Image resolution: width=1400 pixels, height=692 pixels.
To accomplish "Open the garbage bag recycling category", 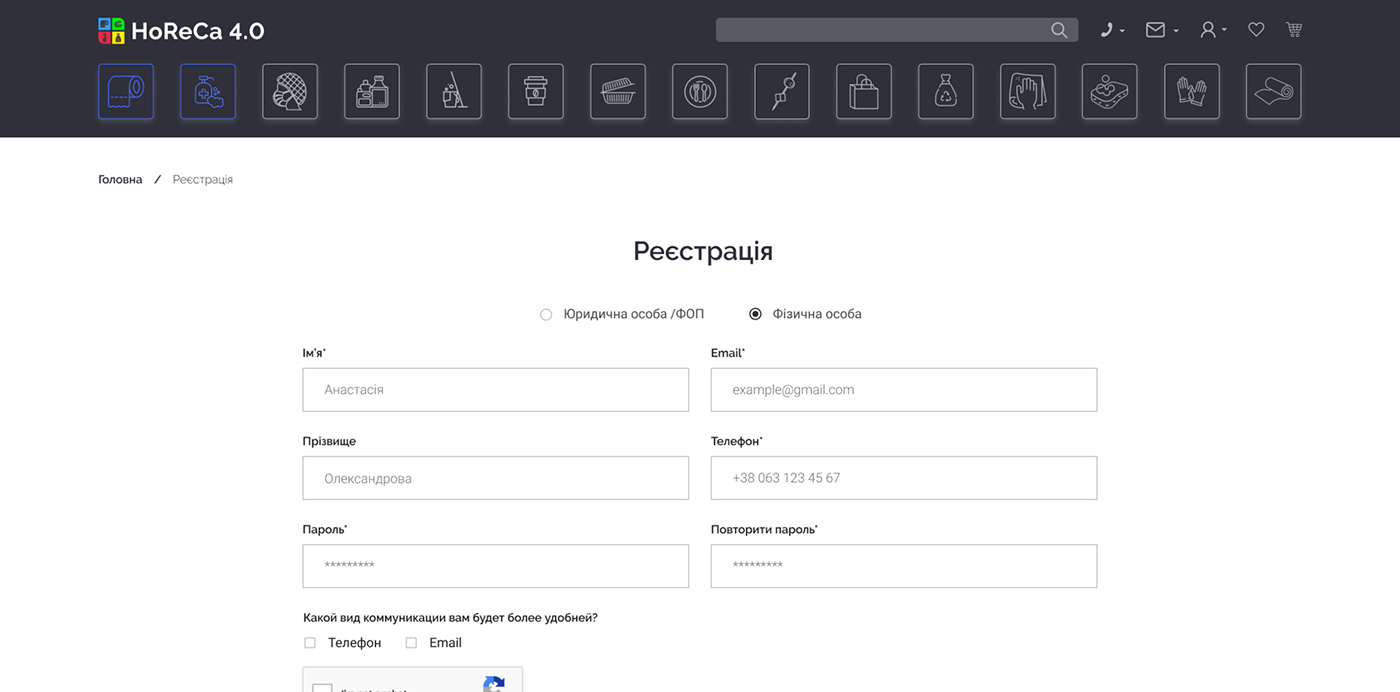I will pos(946,92).
